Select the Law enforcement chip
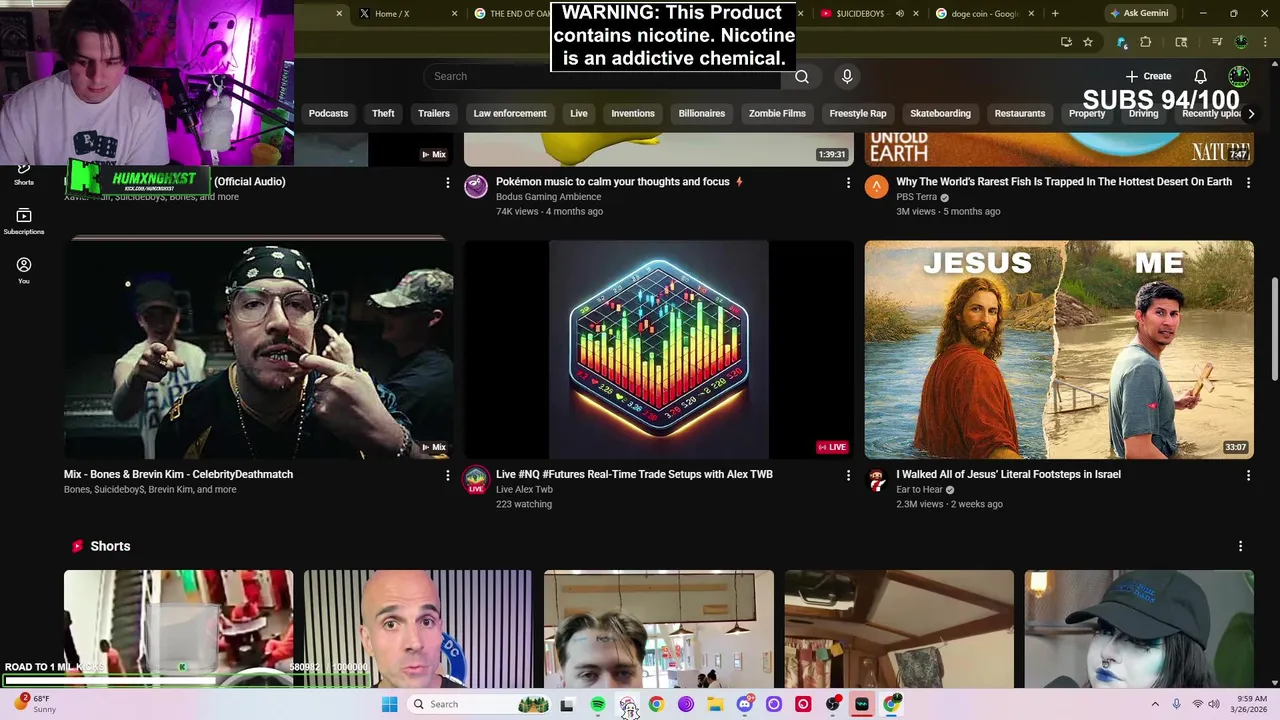Viewport: 1280px width, 720px height. coord(510,114)
